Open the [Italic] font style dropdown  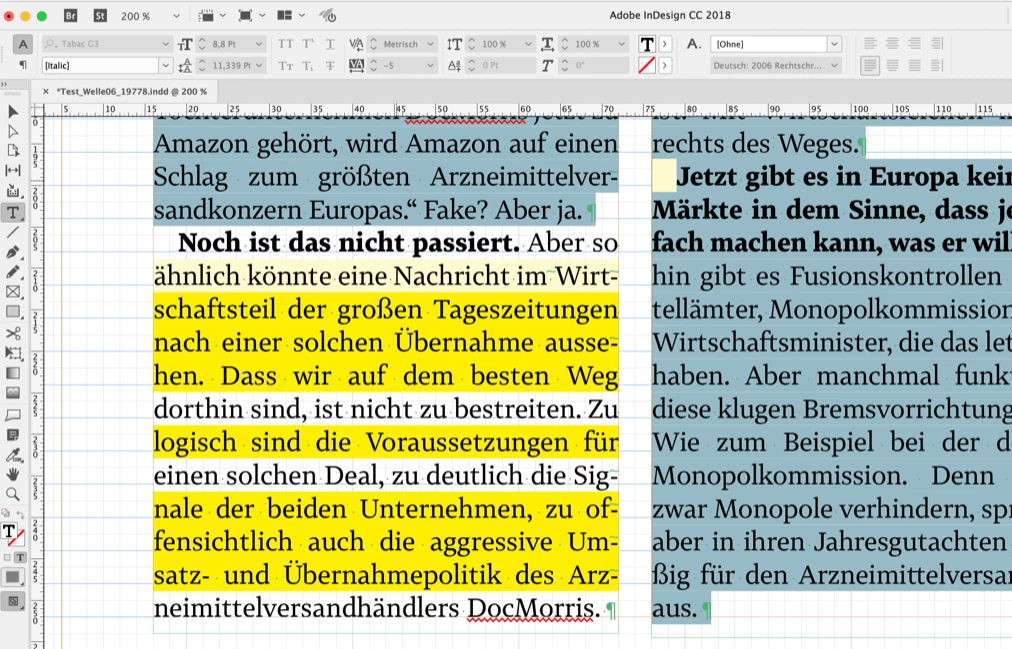tap(165, 65)
